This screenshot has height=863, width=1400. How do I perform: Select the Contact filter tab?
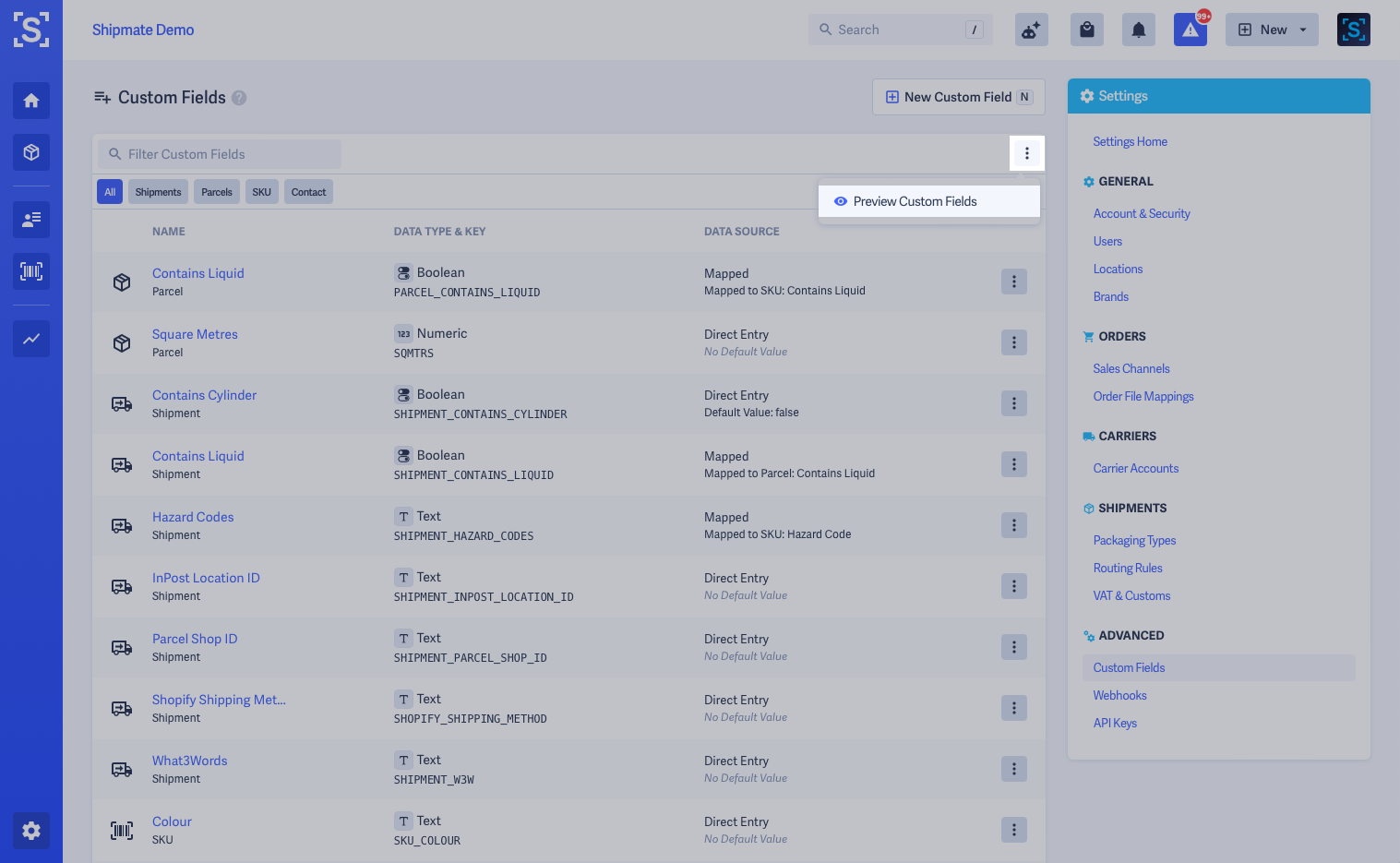[308, 192]
